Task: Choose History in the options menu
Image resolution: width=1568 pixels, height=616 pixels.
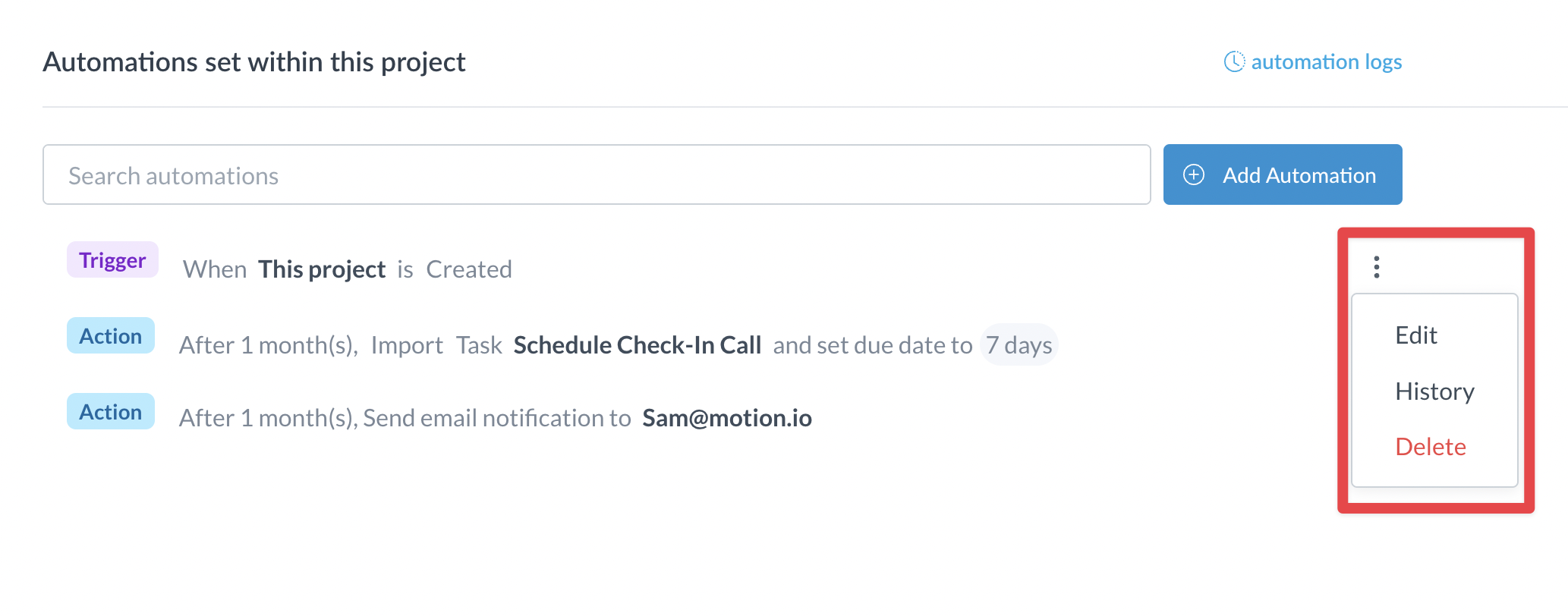Action: (x=1434, y=391)
